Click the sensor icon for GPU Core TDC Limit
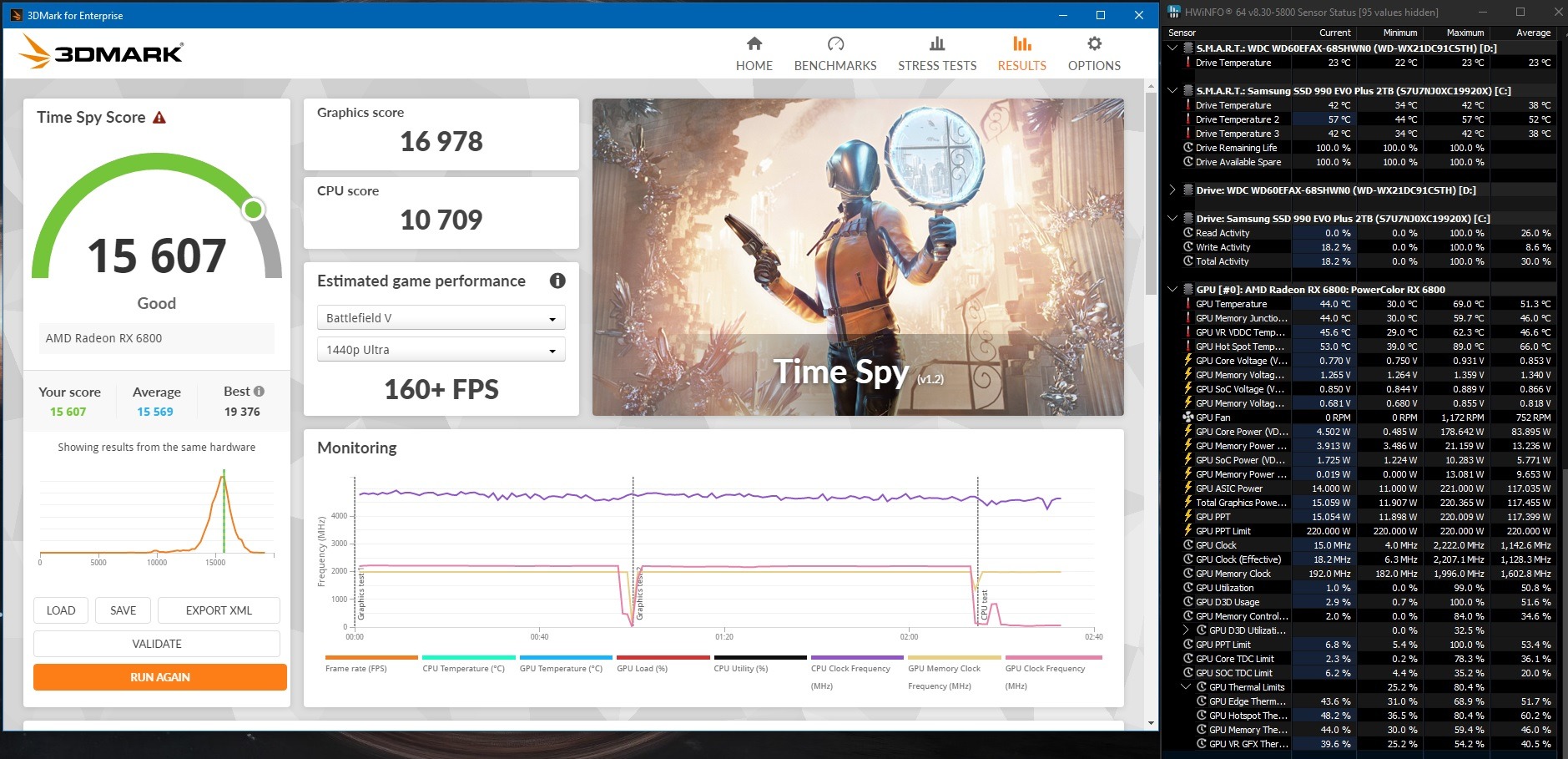 pos(1188,659)
